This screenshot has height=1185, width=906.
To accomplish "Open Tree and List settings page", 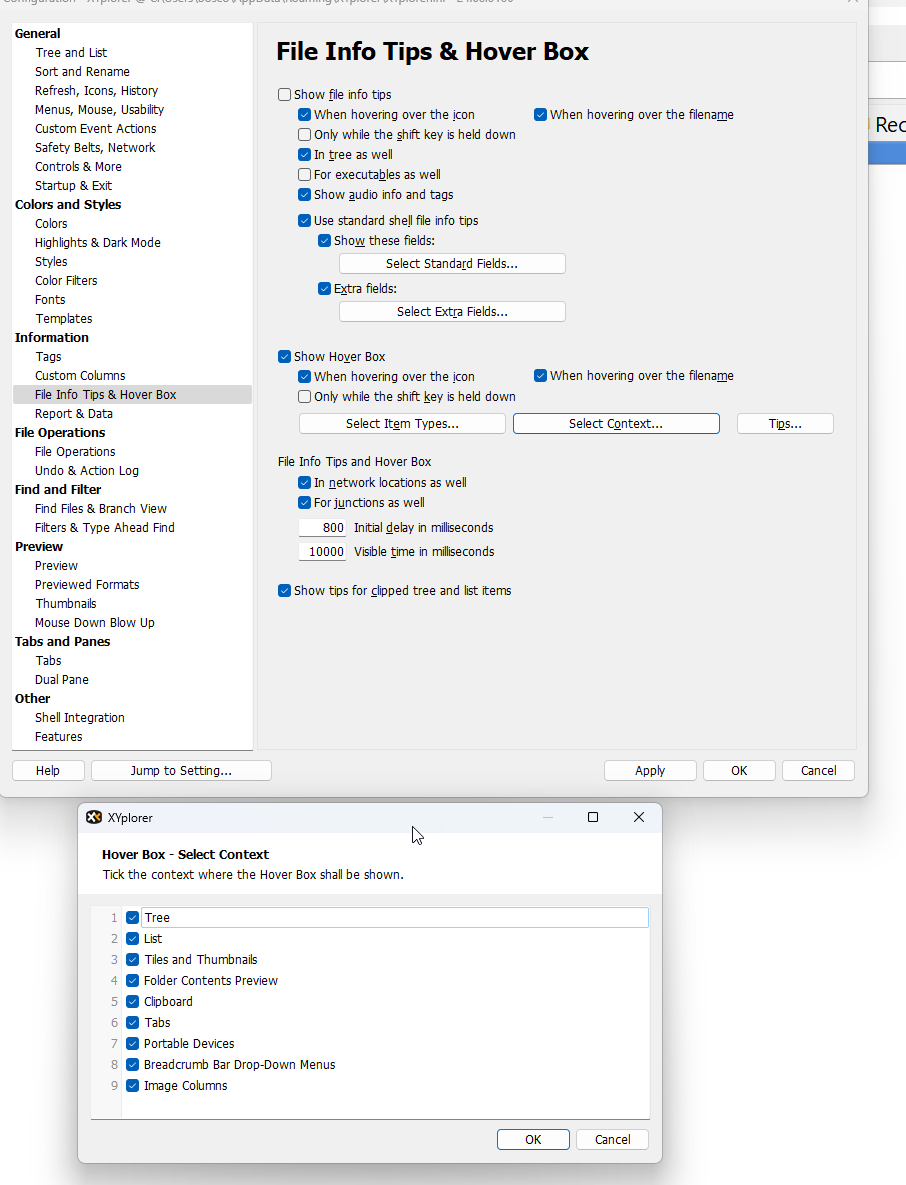I will pos(71,53).
